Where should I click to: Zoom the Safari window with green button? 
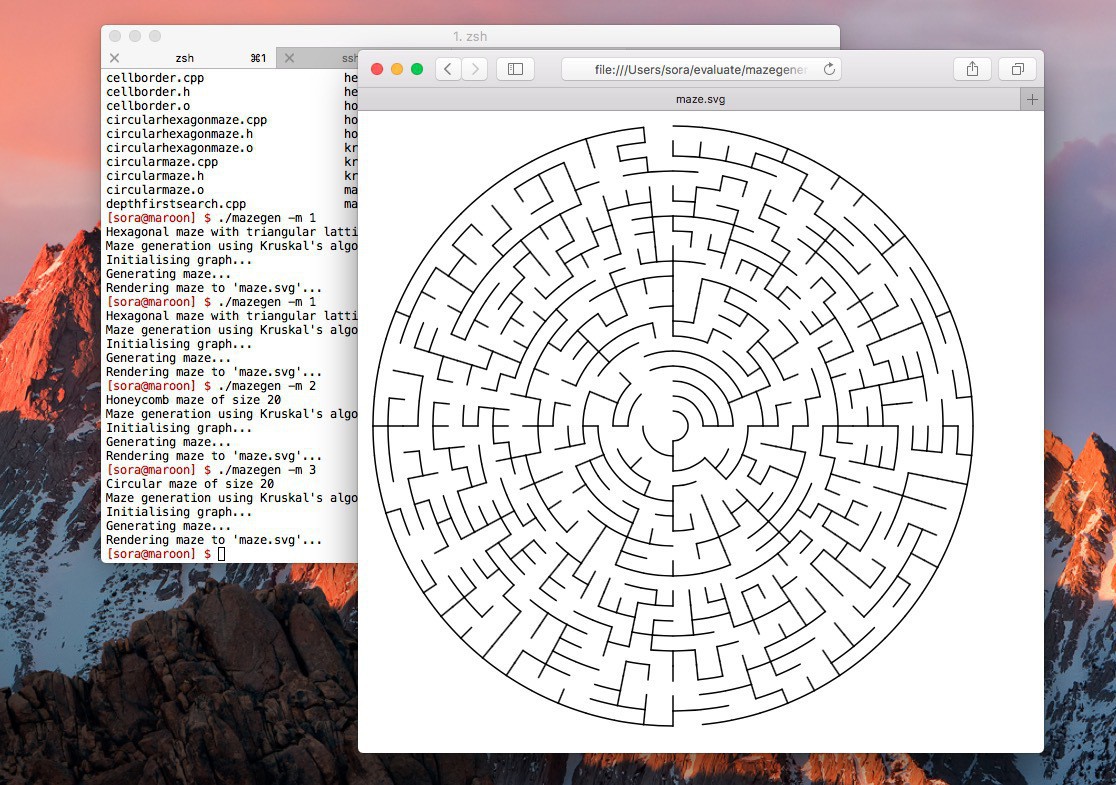417,69
